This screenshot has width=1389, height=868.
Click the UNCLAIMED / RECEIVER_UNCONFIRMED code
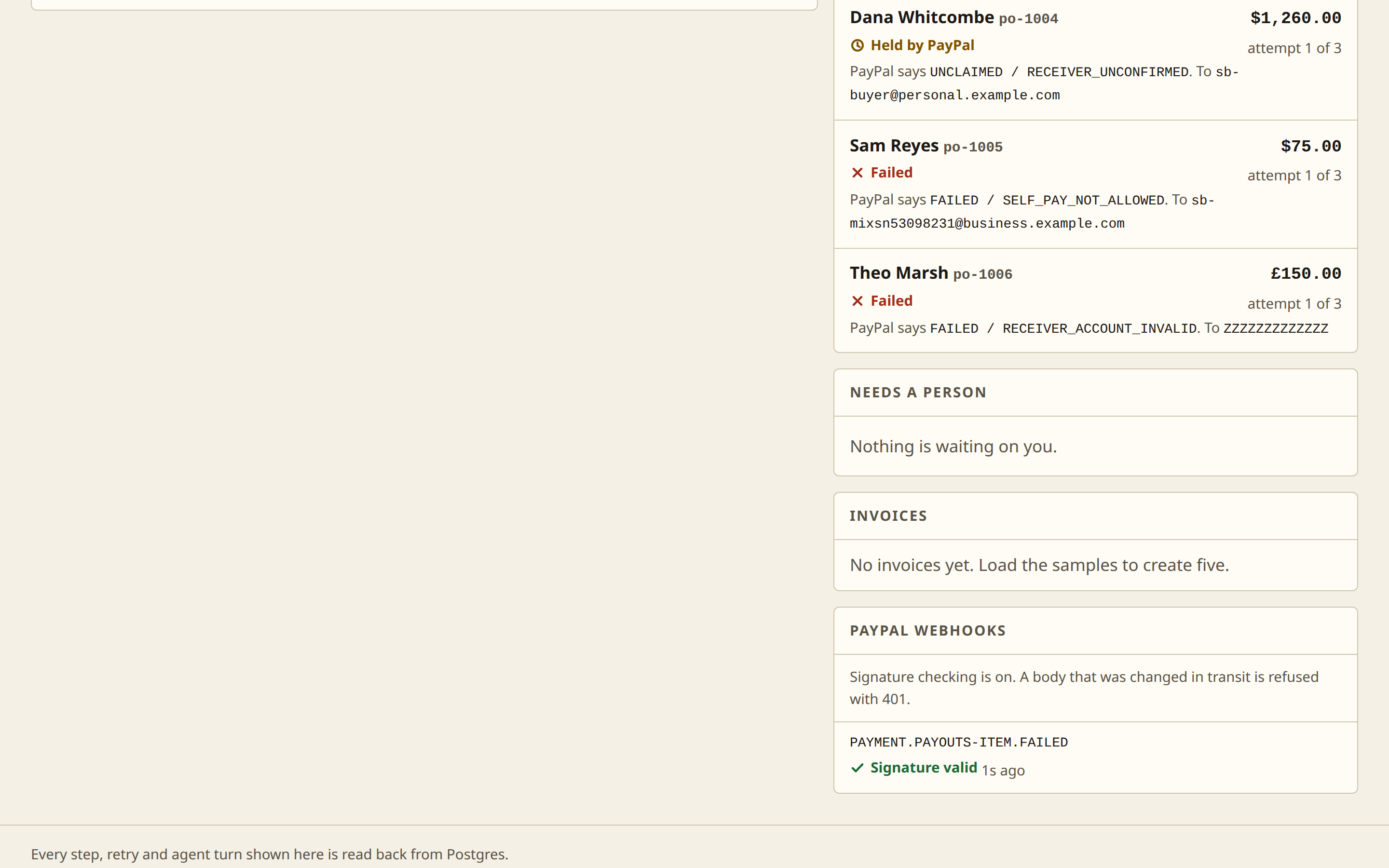(x=1059, y=72)
